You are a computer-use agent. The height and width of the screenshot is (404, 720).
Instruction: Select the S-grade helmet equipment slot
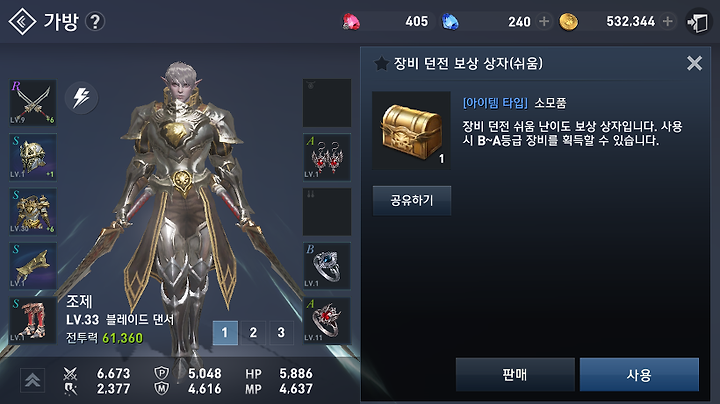coord(33,157)
